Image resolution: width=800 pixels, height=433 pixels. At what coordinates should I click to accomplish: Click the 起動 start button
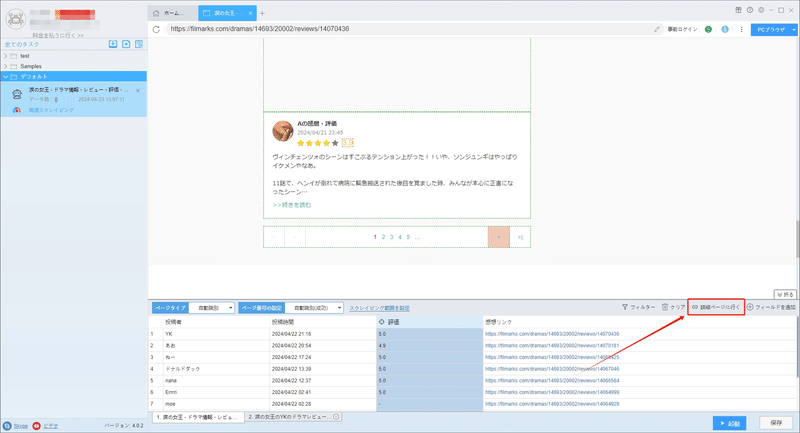[730, 423]
